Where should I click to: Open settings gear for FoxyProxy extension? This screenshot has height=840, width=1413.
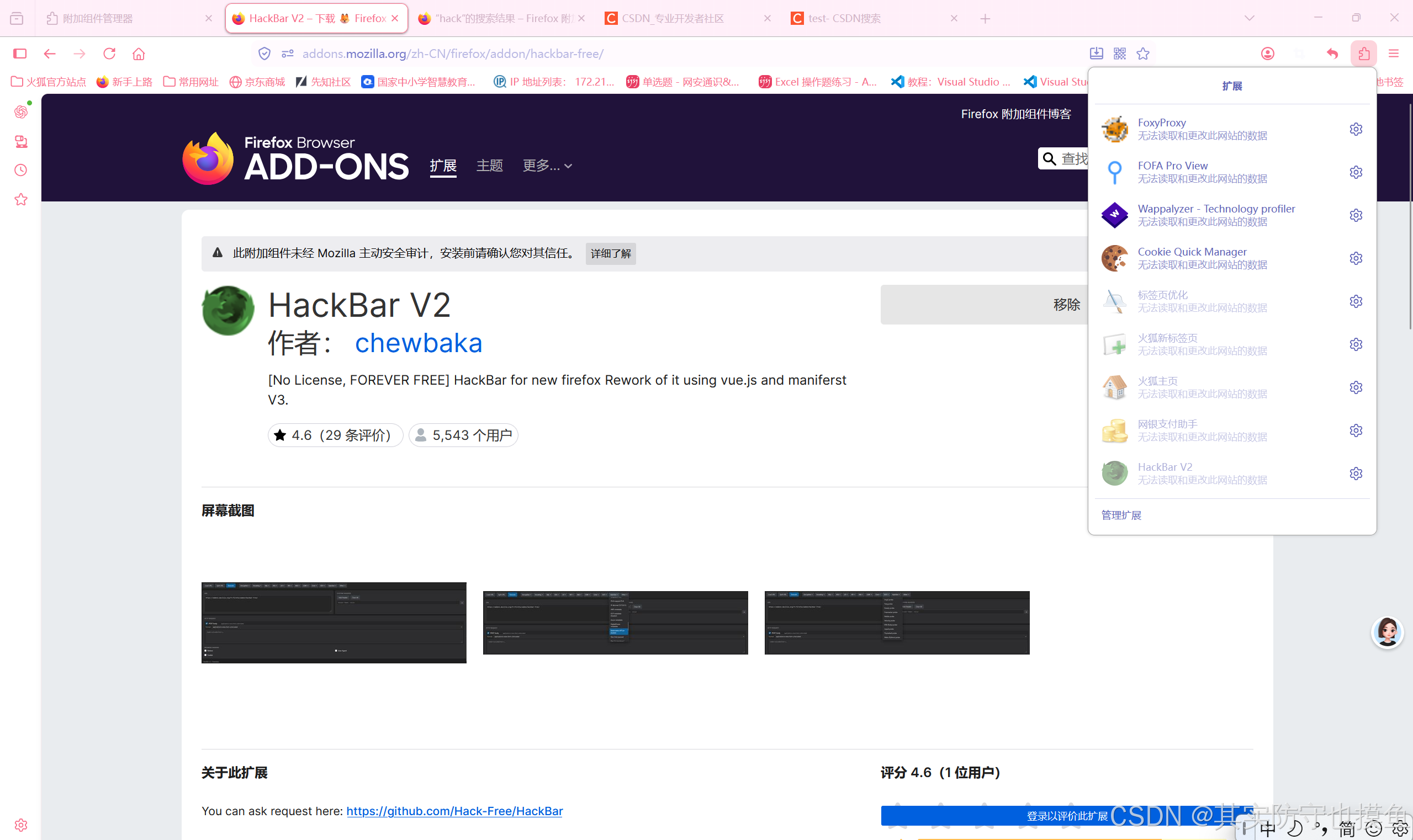[x=1356, y=129]
